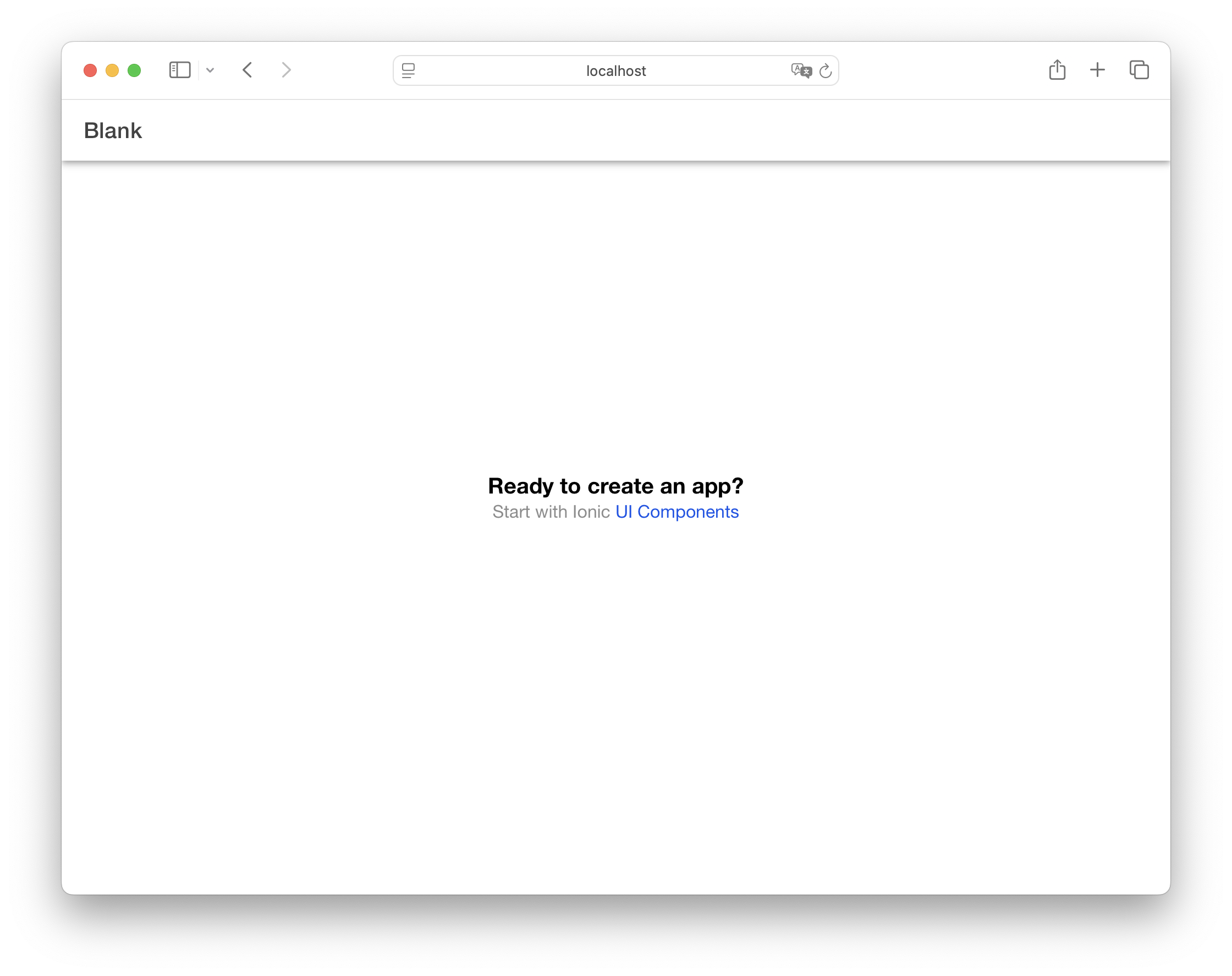Open the UI Components link

click(676, 512)
